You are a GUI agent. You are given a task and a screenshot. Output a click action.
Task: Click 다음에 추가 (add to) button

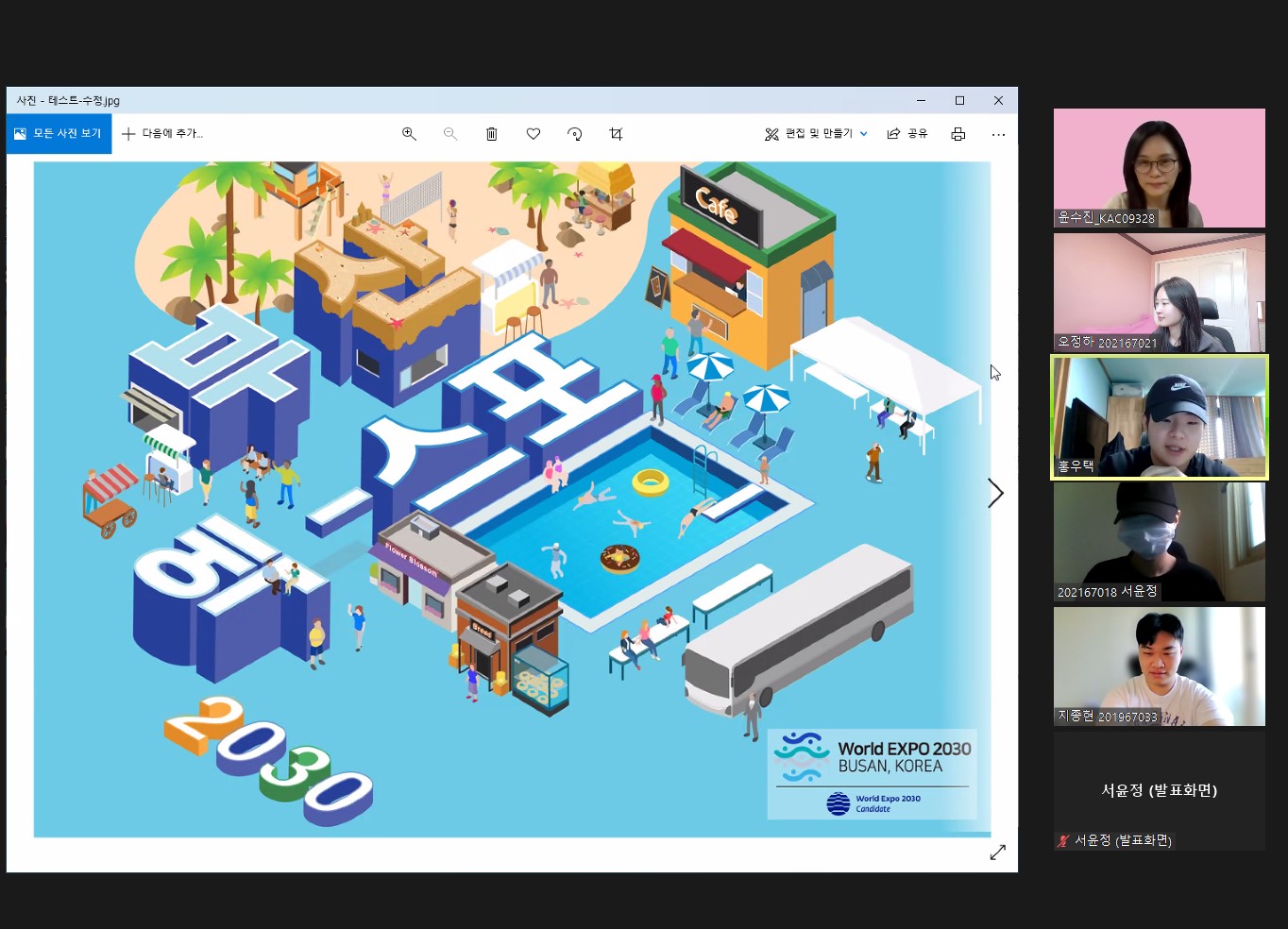[x=162, y=134]
